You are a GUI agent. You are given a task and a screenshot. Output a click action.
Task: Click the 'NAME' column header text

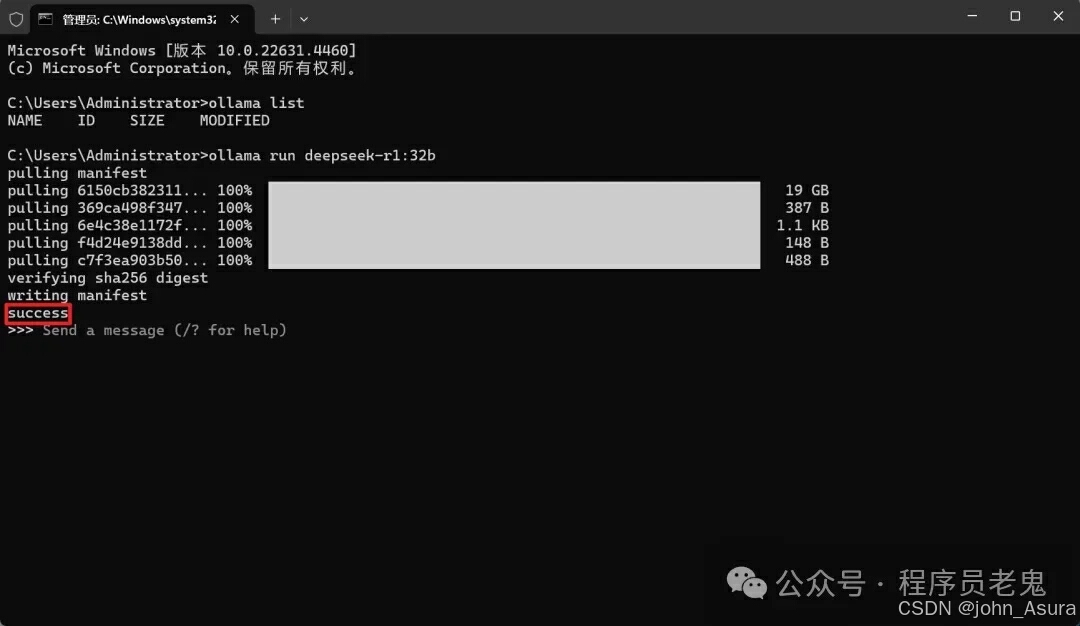[x=25, y=121]
